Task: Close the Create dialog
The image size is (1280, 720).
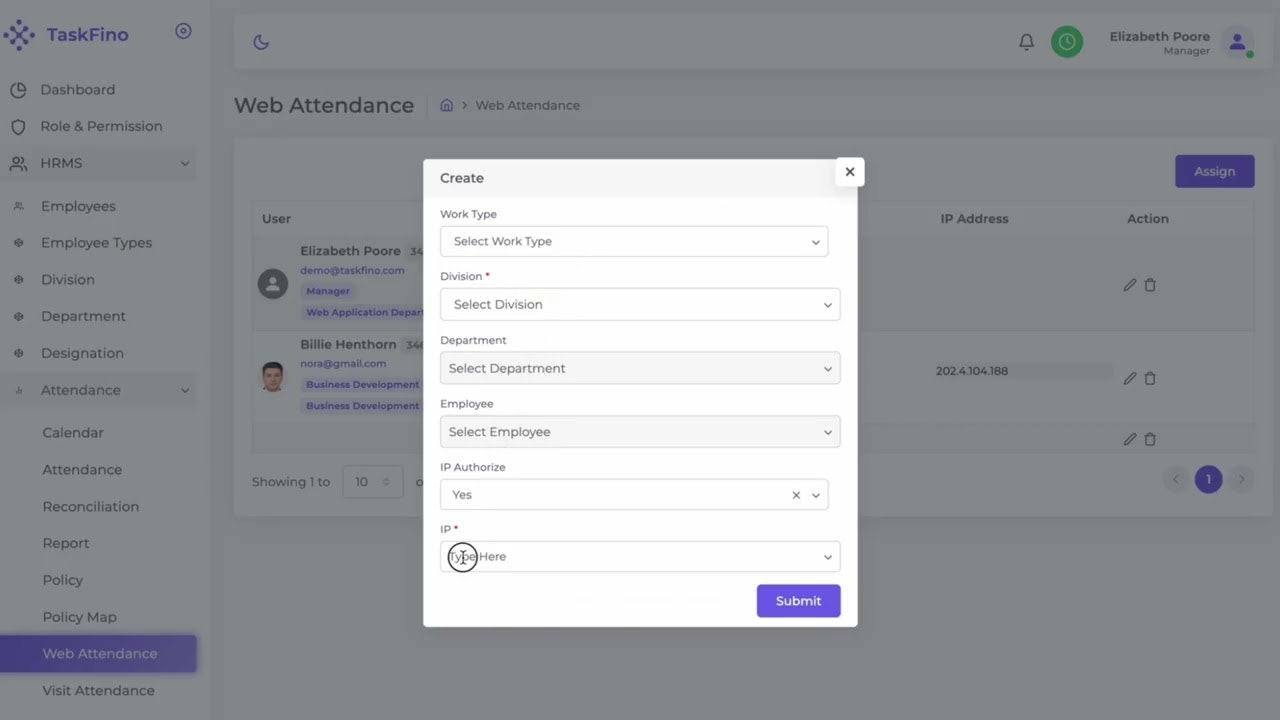Action: tap(849, 172)
